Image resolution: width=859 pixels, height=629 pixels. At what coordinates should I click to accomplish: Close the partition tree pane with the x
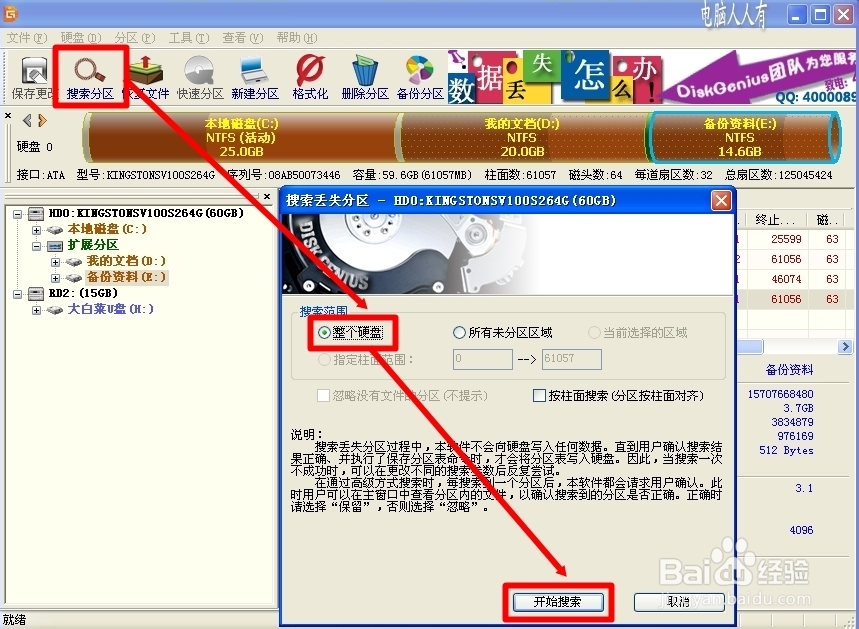(x=267, y=196)
